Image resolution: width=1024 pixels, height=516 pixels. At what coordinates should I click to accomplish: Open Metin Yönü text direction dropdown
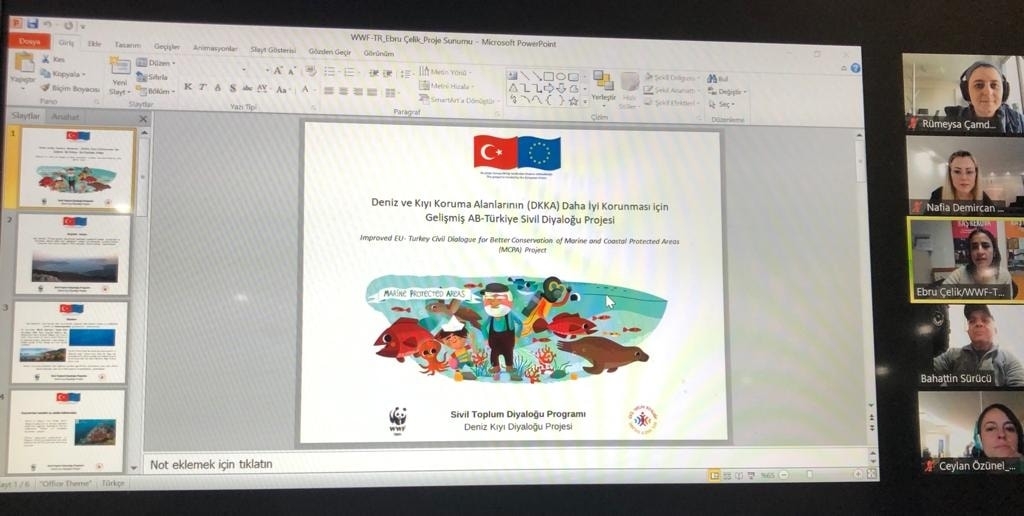point(446,72)
